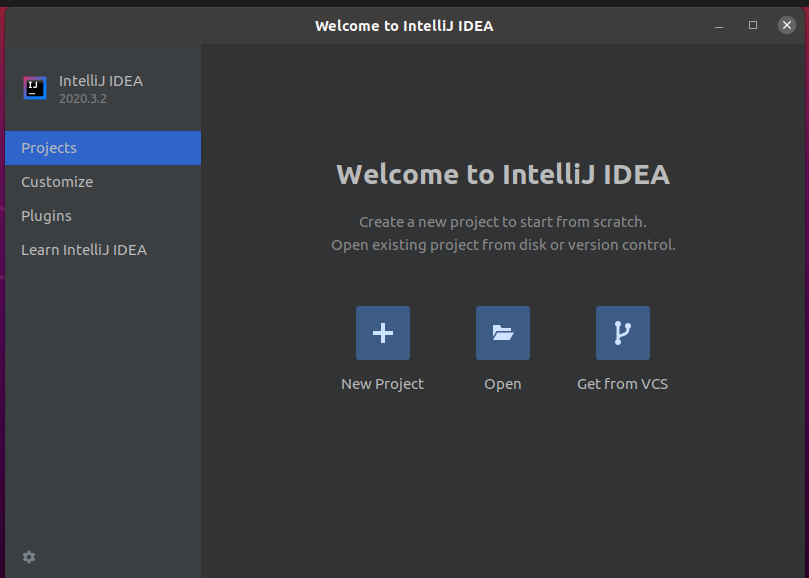809x578 pixels.
Task: Click the version text 2020.3.2
Action: 83,99
